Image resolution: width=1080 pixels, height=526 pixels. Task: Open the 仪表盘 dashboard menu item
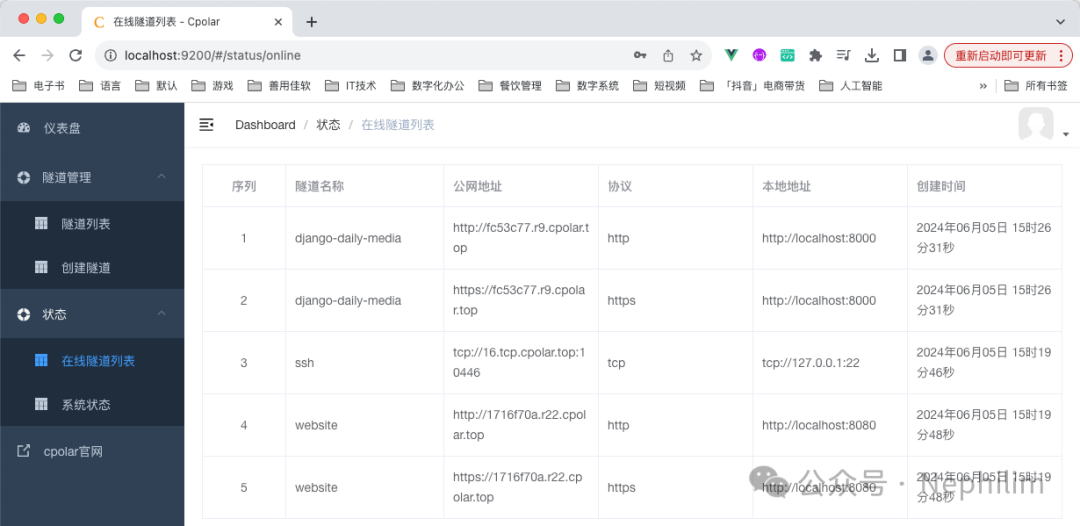(x=92, y=128)
